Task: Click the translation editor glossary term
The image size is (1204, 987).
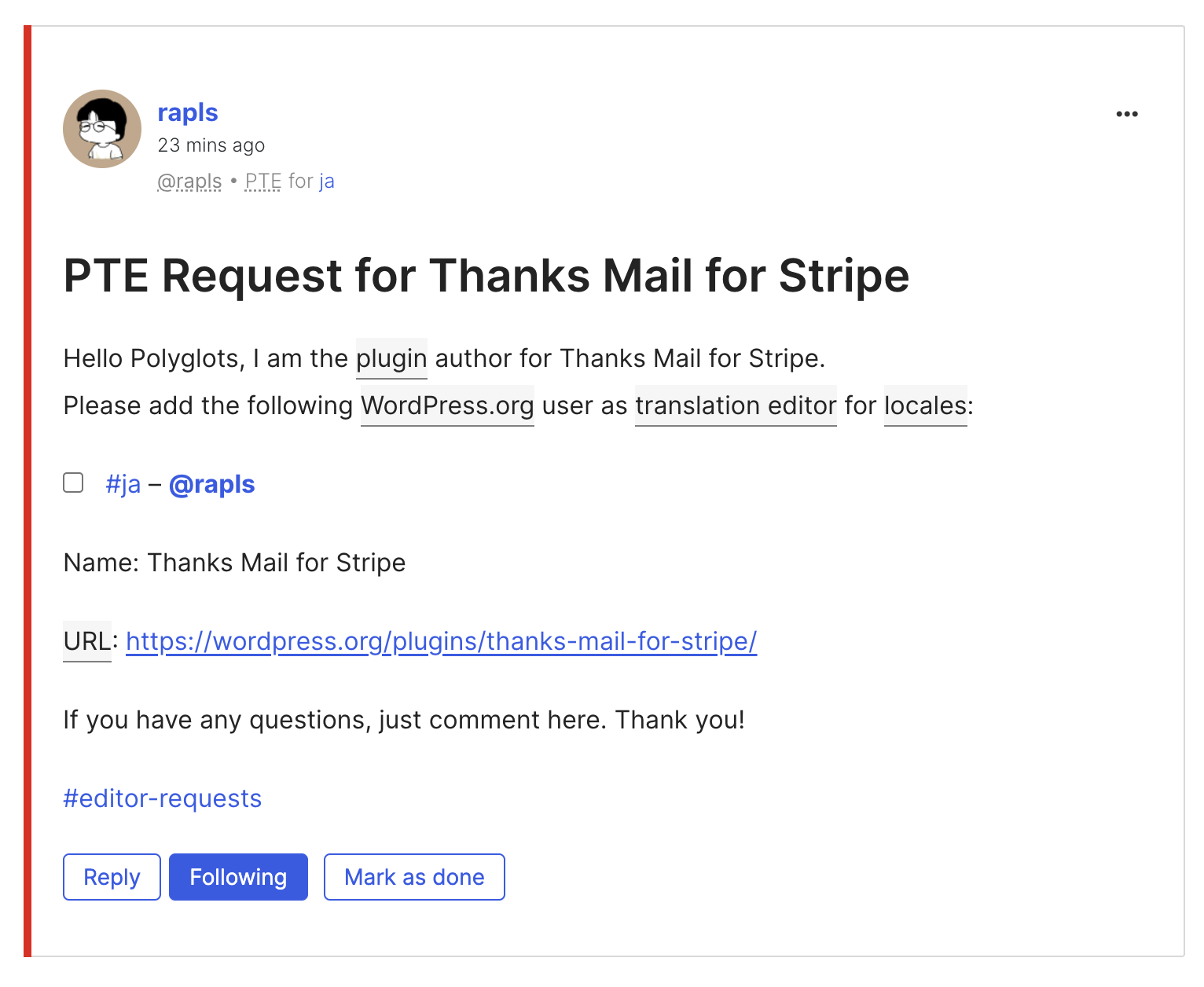Action: pos(736,405)
